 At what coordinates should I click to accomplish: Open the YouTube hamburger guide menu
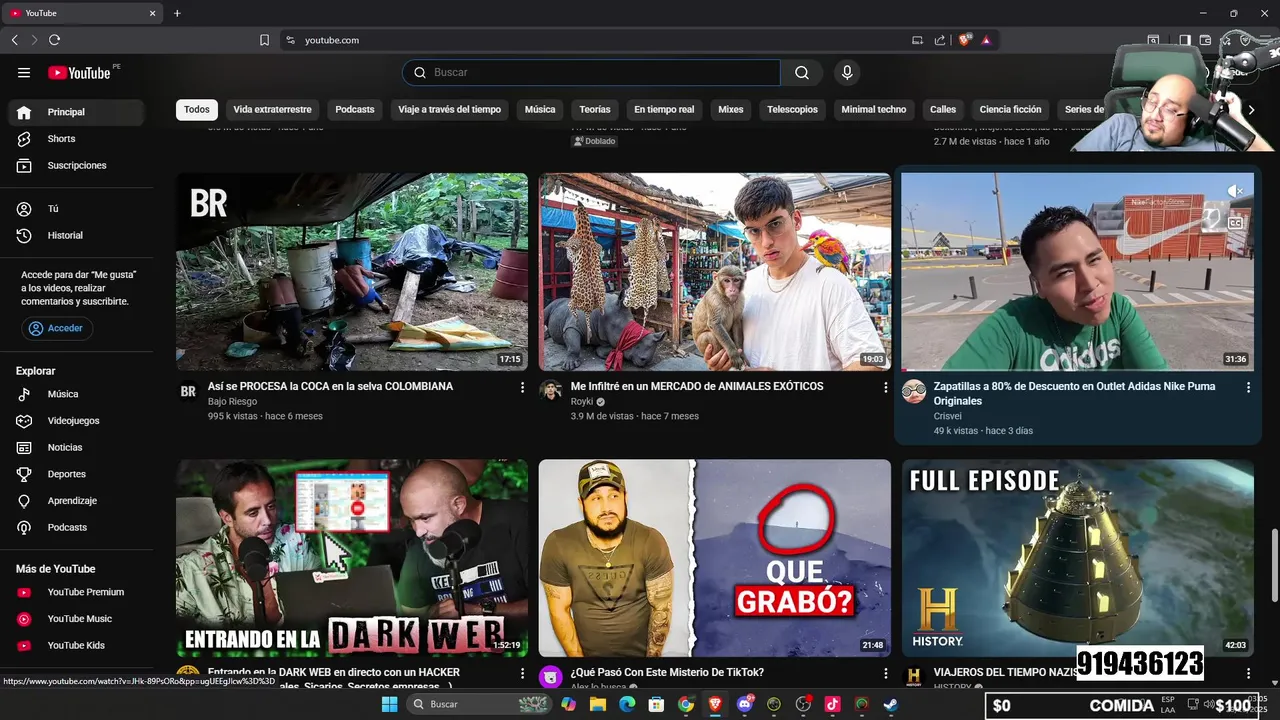point(24,72)
